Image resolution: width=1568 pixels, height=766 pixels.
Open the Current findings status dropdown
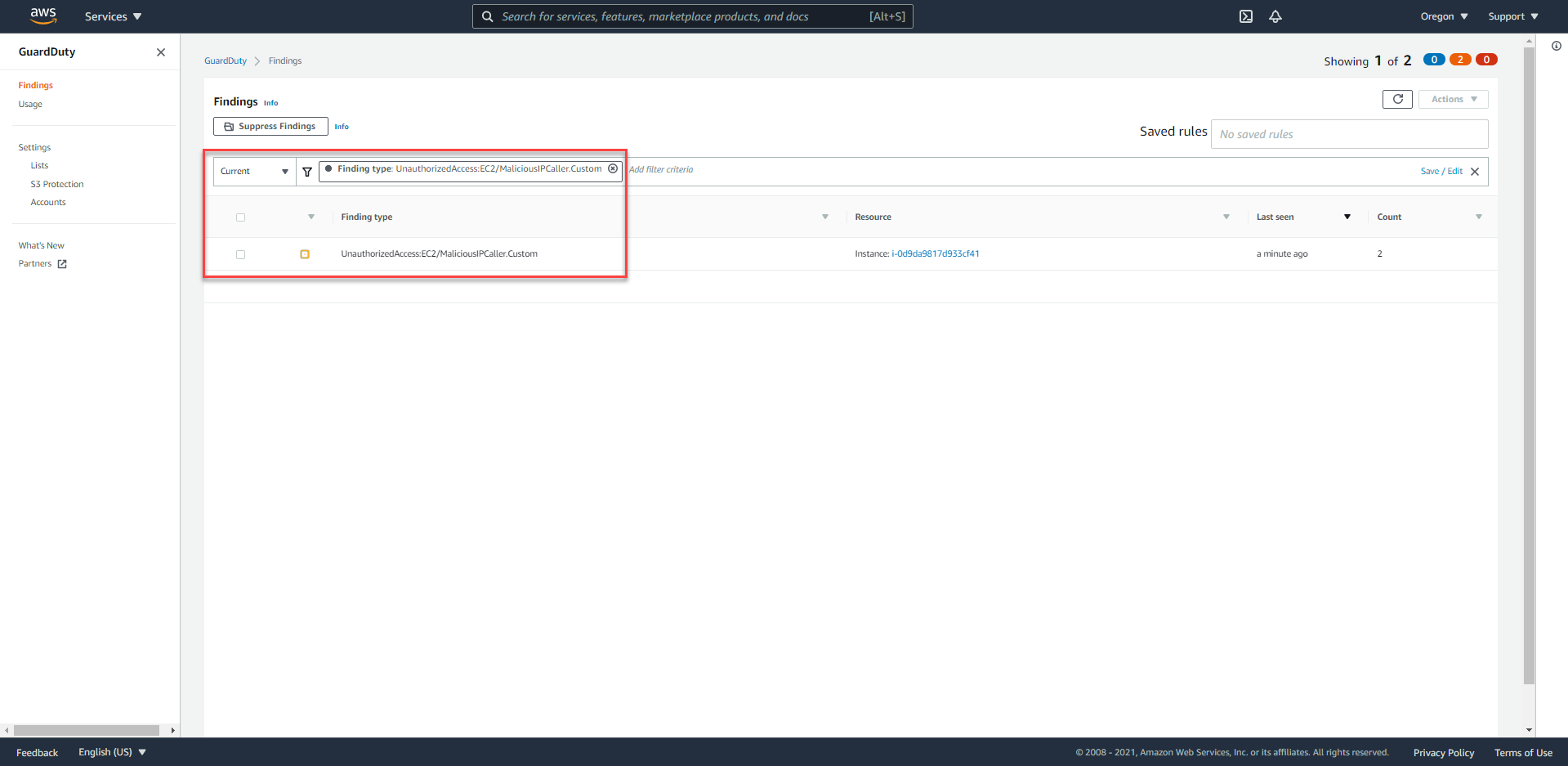tap(254, 172)
